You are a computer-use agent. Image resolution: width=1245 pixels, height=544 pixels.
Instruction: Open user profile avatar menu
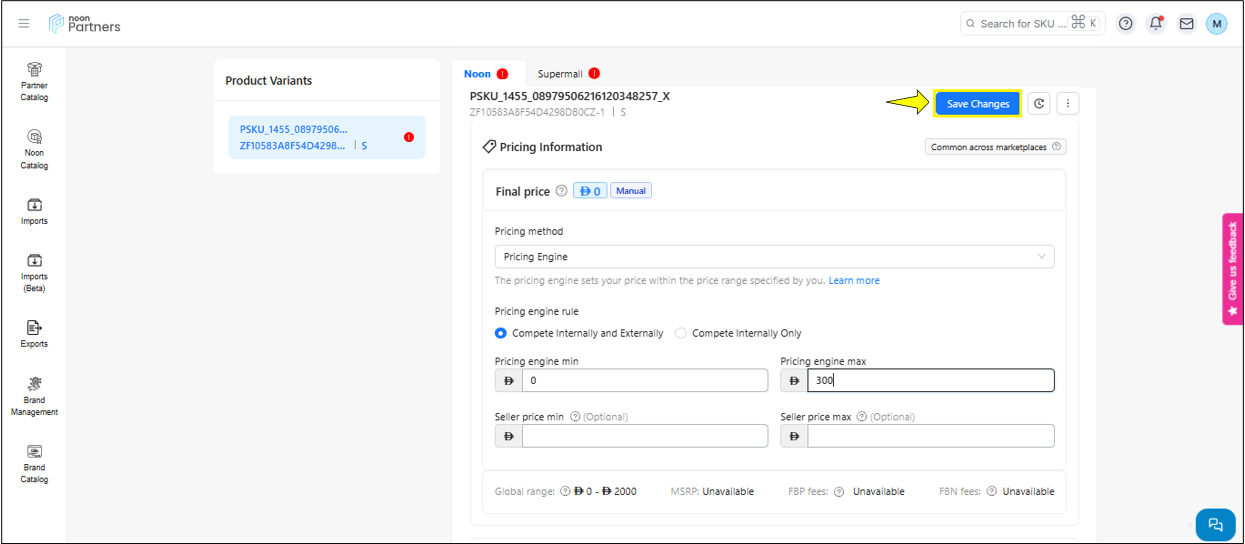pos(1216,24)
